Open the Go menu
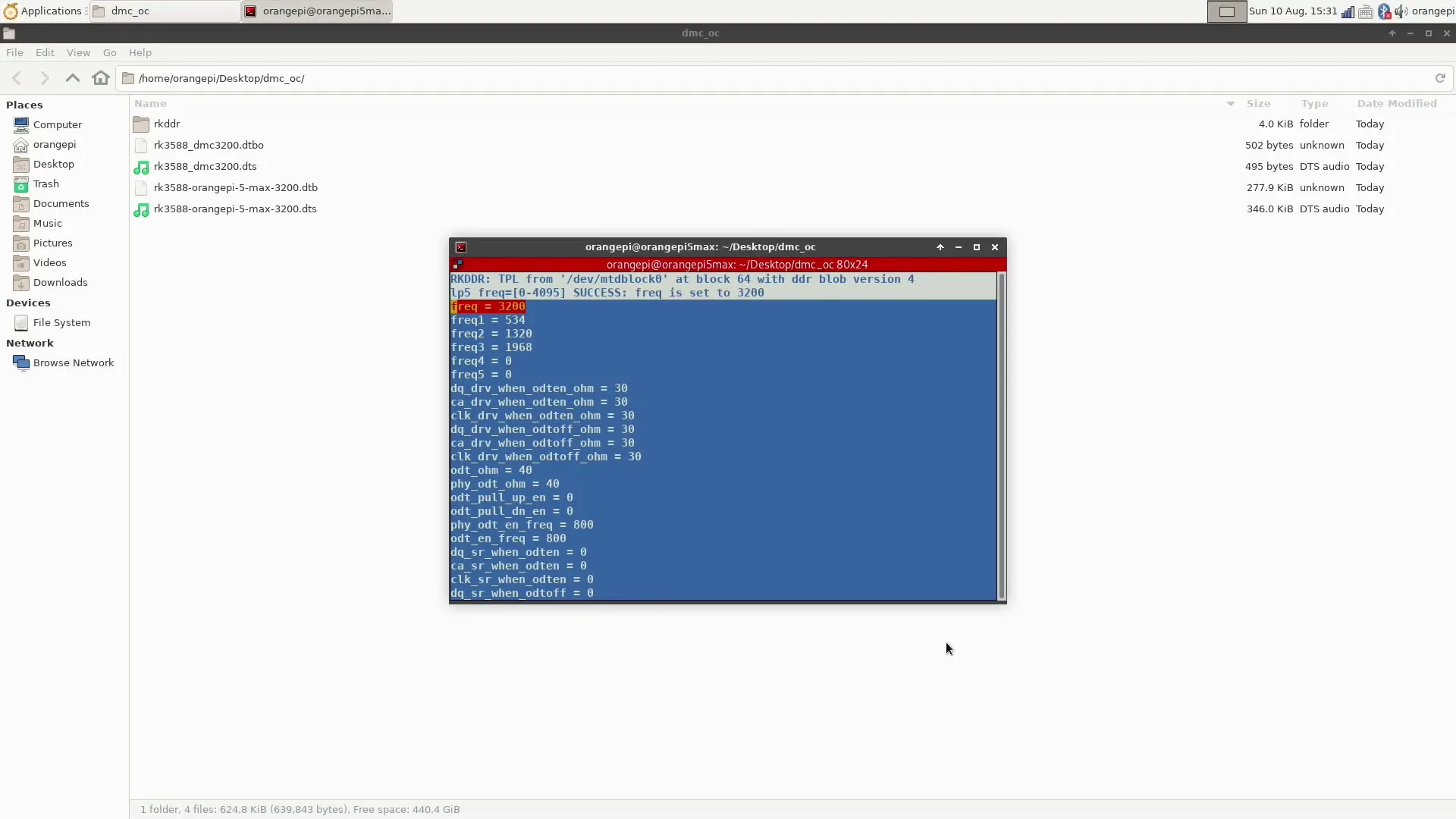1456x819 pixels. coord(109,52)
